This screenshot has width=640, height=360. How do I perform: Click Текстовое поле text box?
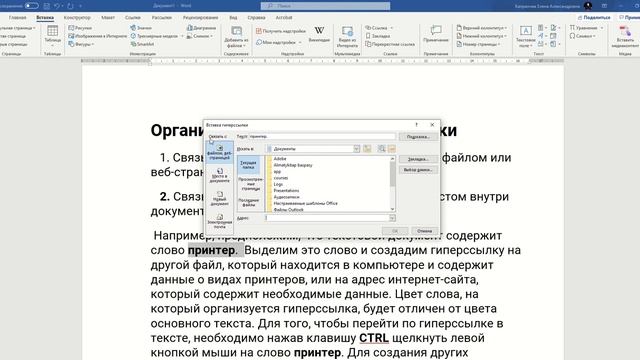(x=525, y=37)
